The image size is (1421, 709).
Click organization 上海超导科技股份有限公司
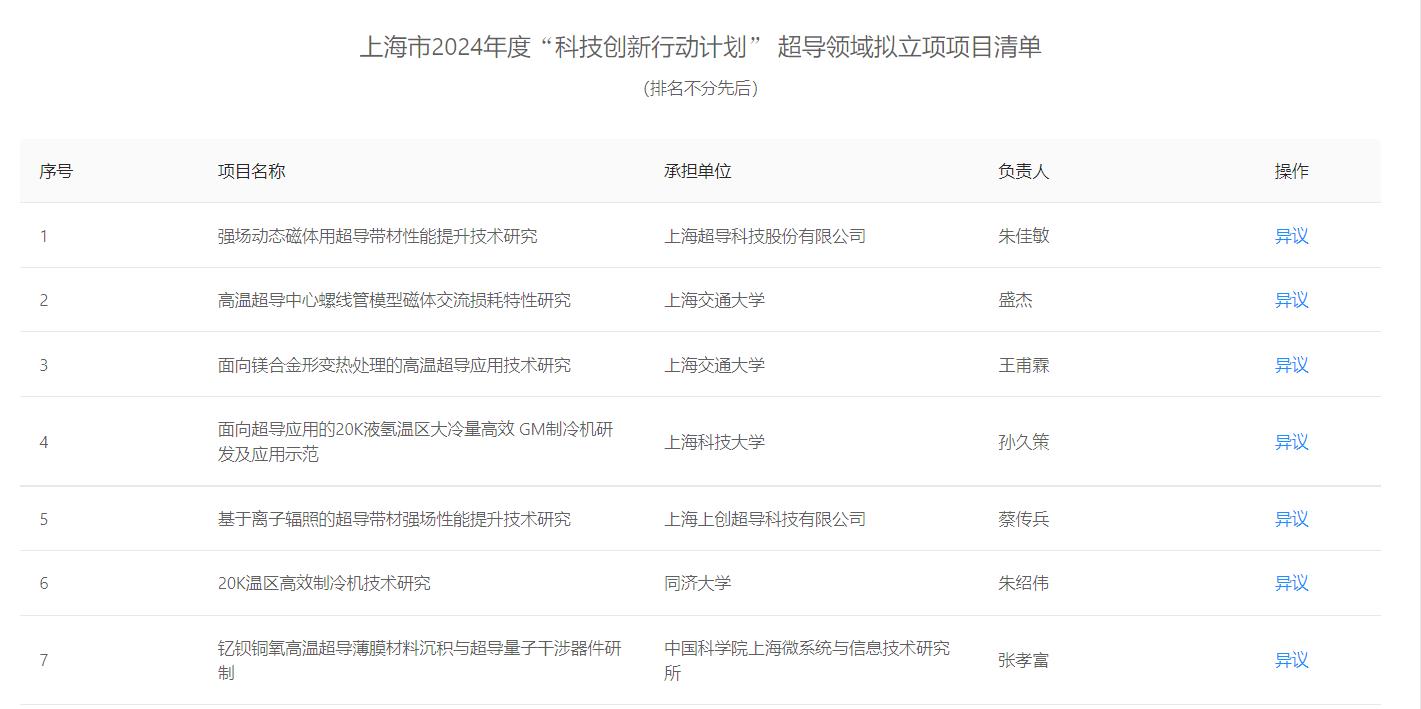[765, 236]
